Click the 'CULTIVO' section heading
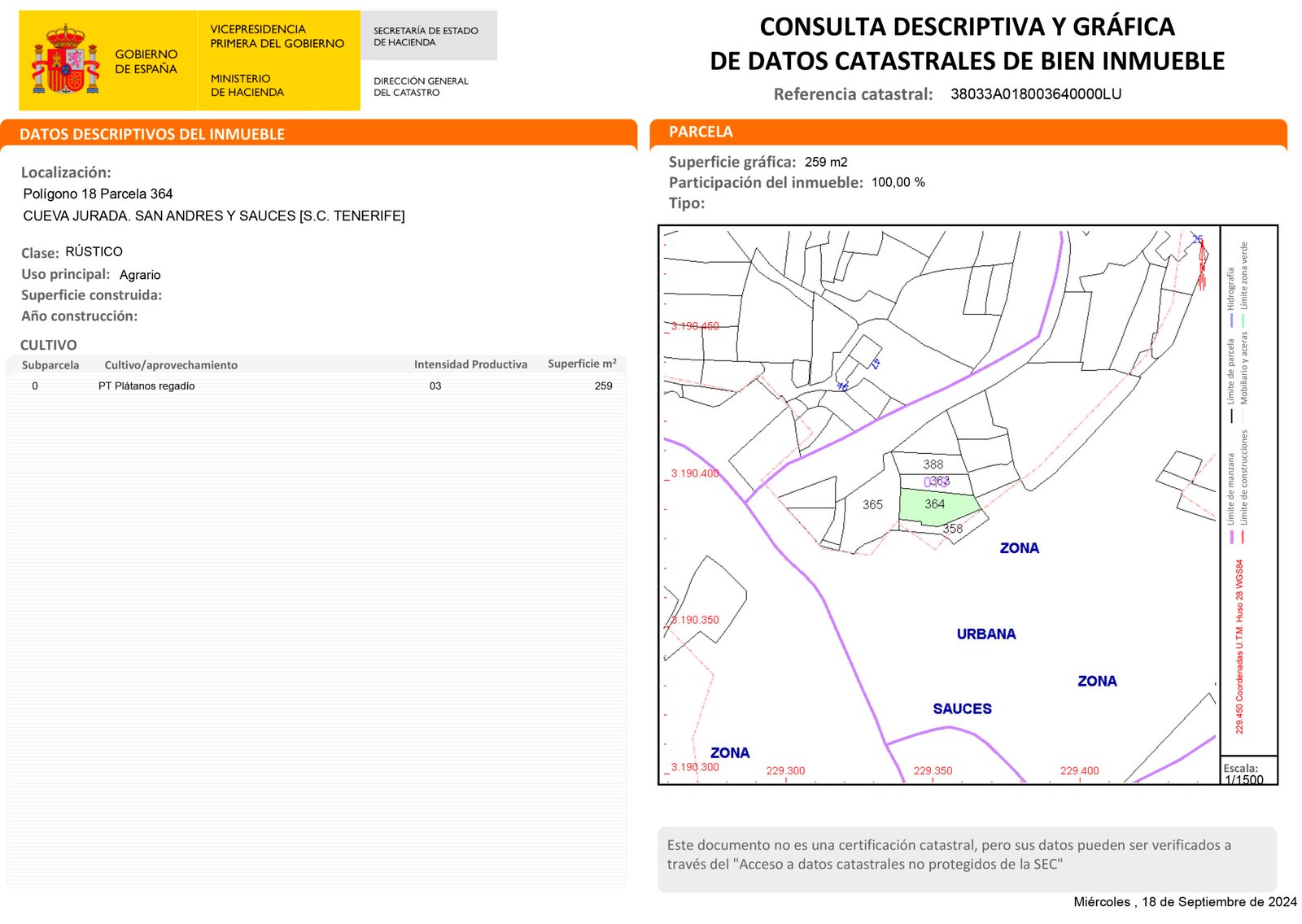Screen dimensions: 1302x924 pyautogui.click(x=49, y=346)
